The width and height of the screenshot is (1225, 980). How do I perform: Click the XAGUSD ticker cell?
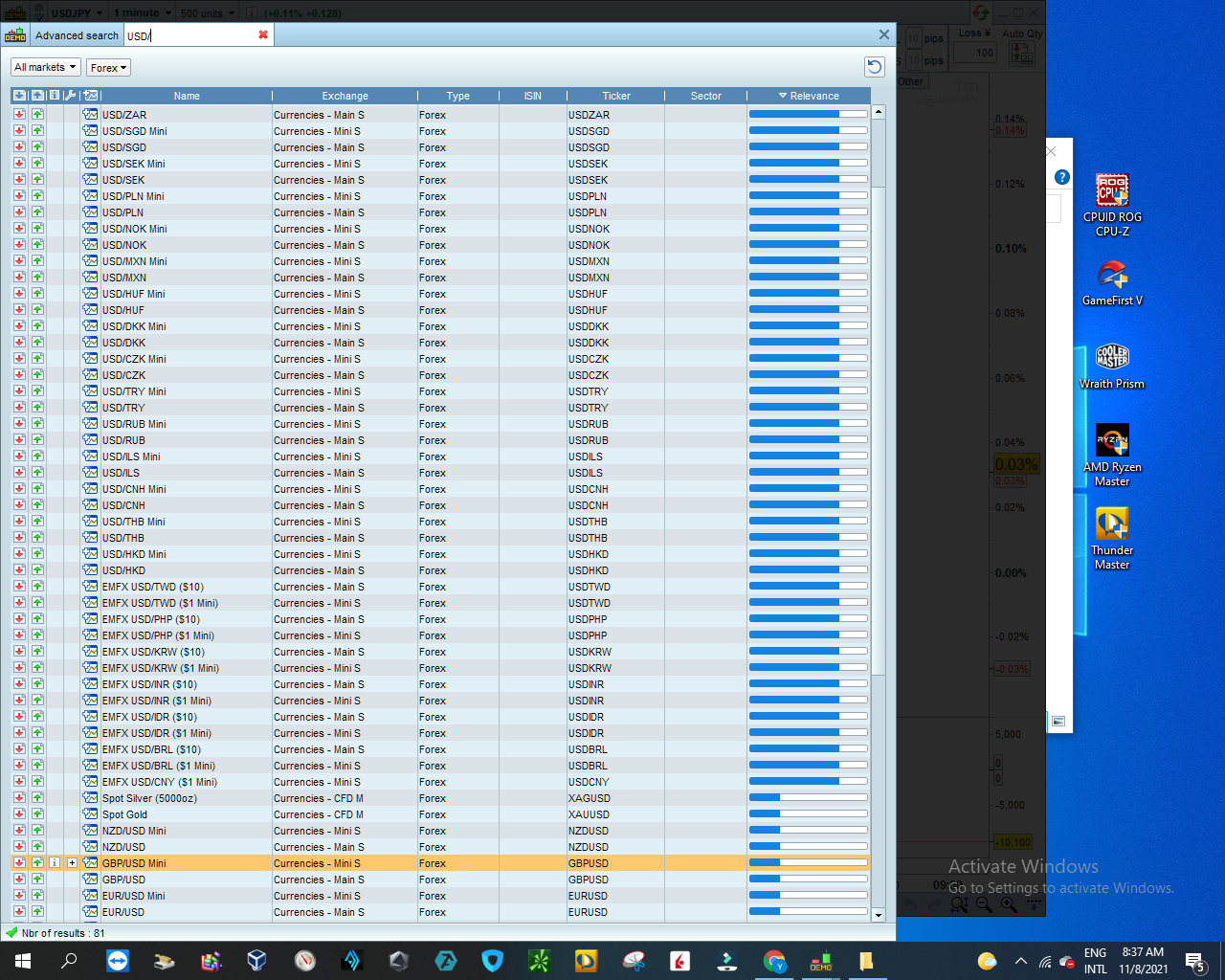pos(589,798)
